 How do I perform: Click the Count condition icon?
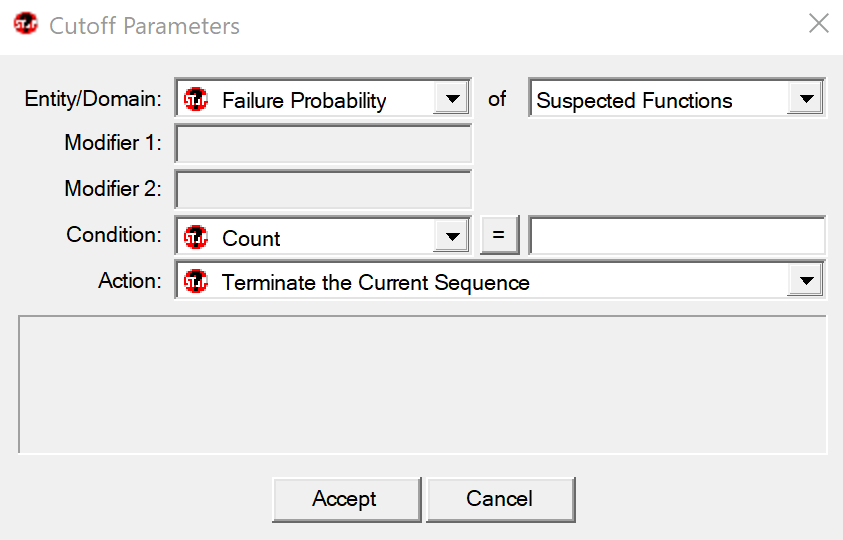tap(196, 237)
